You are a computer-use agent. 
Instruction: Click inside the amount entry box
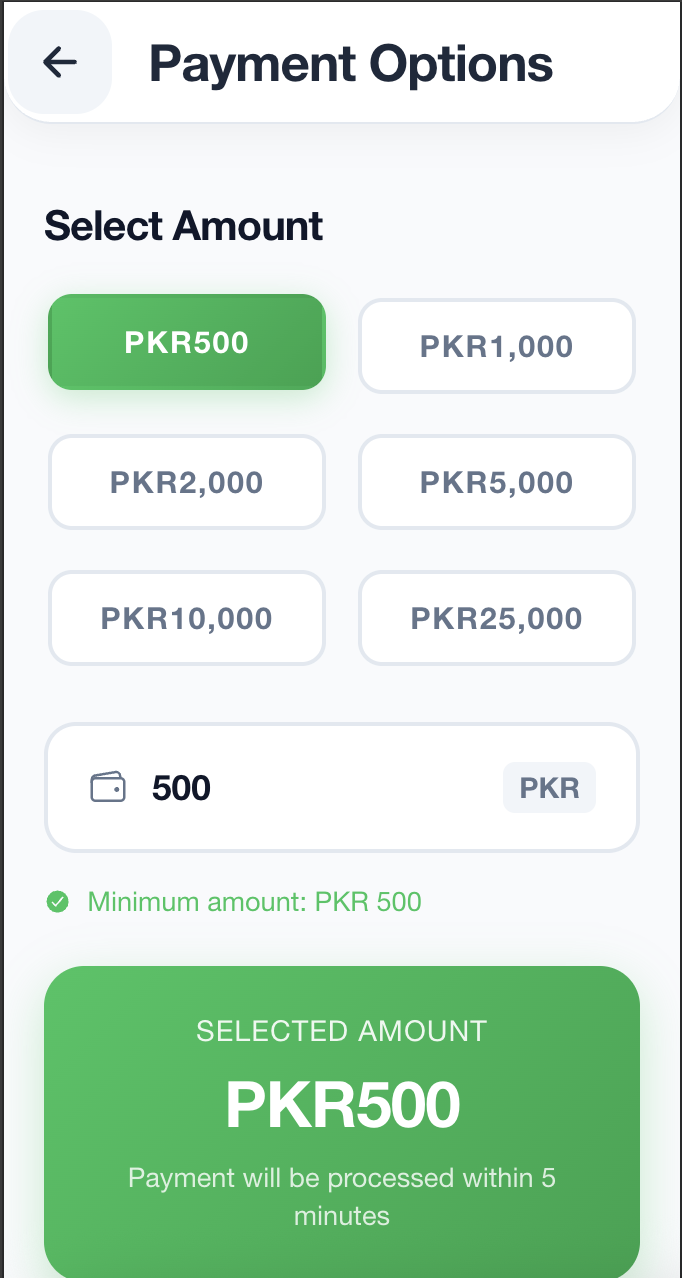300,787
